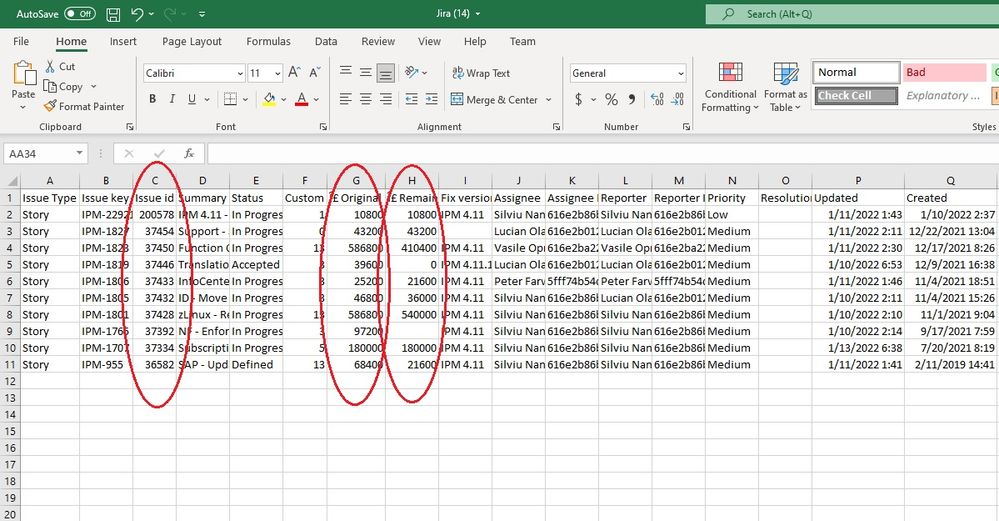Image resolution: width=999 pixels, height=521 pixels.
Task: Center text horizontally
Action: click(366, 99)
